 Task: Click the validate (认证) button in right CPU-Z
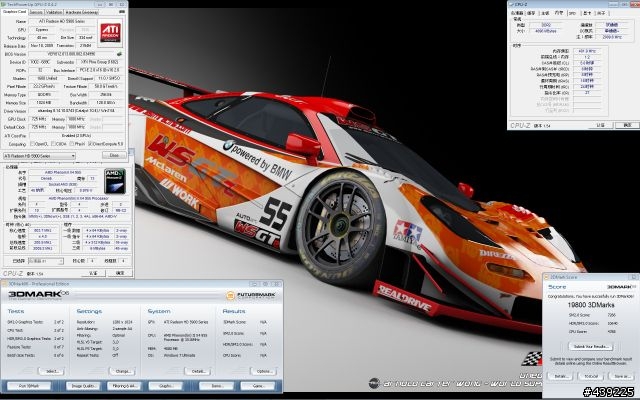point(600,125)
